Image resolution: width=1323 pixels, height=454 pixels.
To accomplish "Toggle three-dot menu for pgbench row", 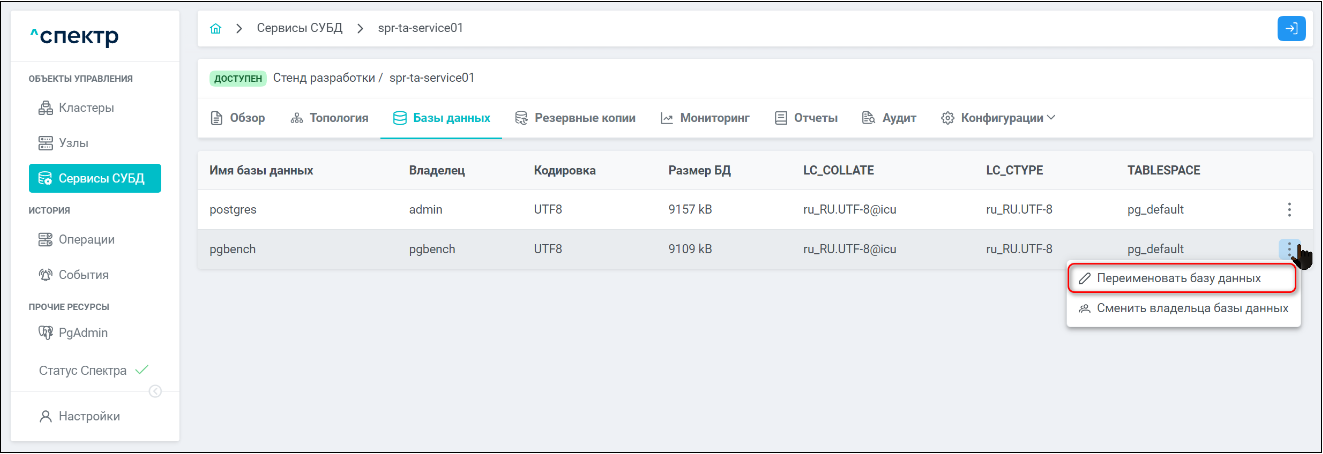I will [1289, 249].
